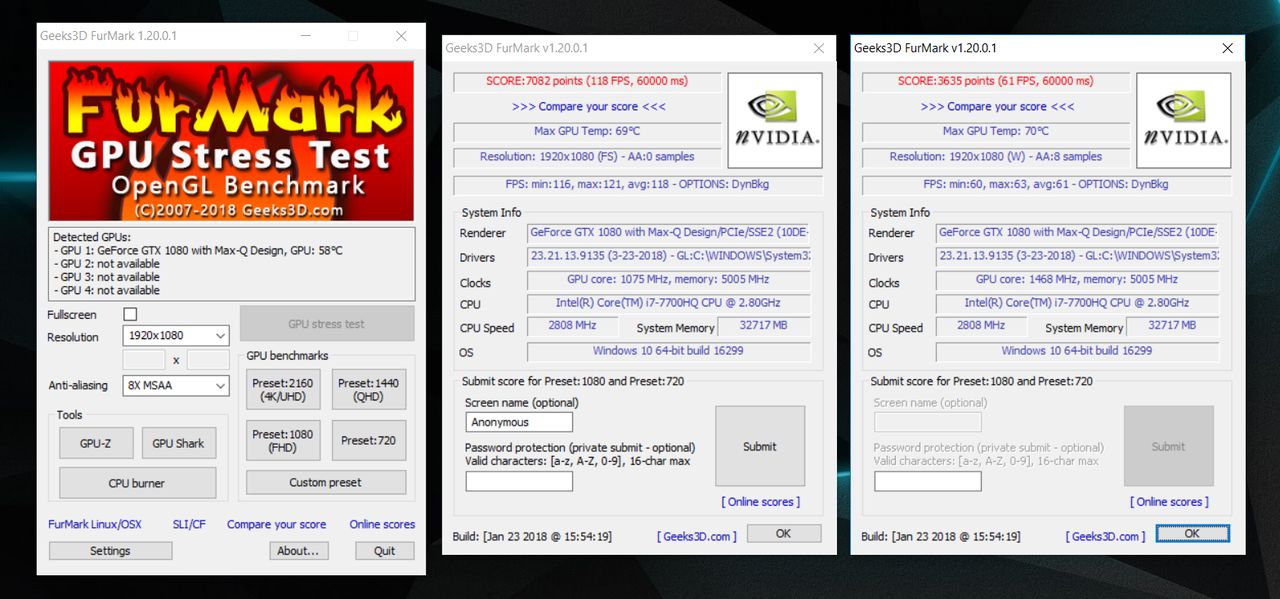Click Compare your score in 3635 points dialog
The image size is (1280, 599).
point(998,106)
